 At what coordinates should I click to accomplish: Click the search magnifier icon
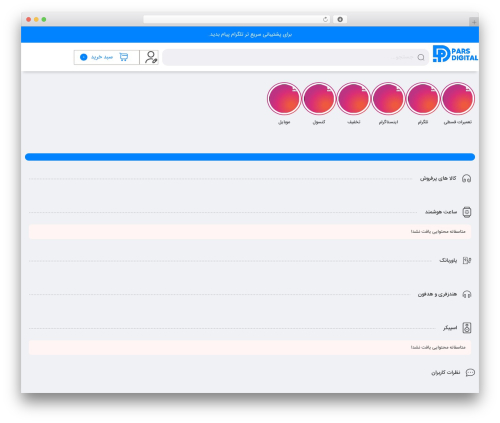pyautogui.click(x=421, y=57)
